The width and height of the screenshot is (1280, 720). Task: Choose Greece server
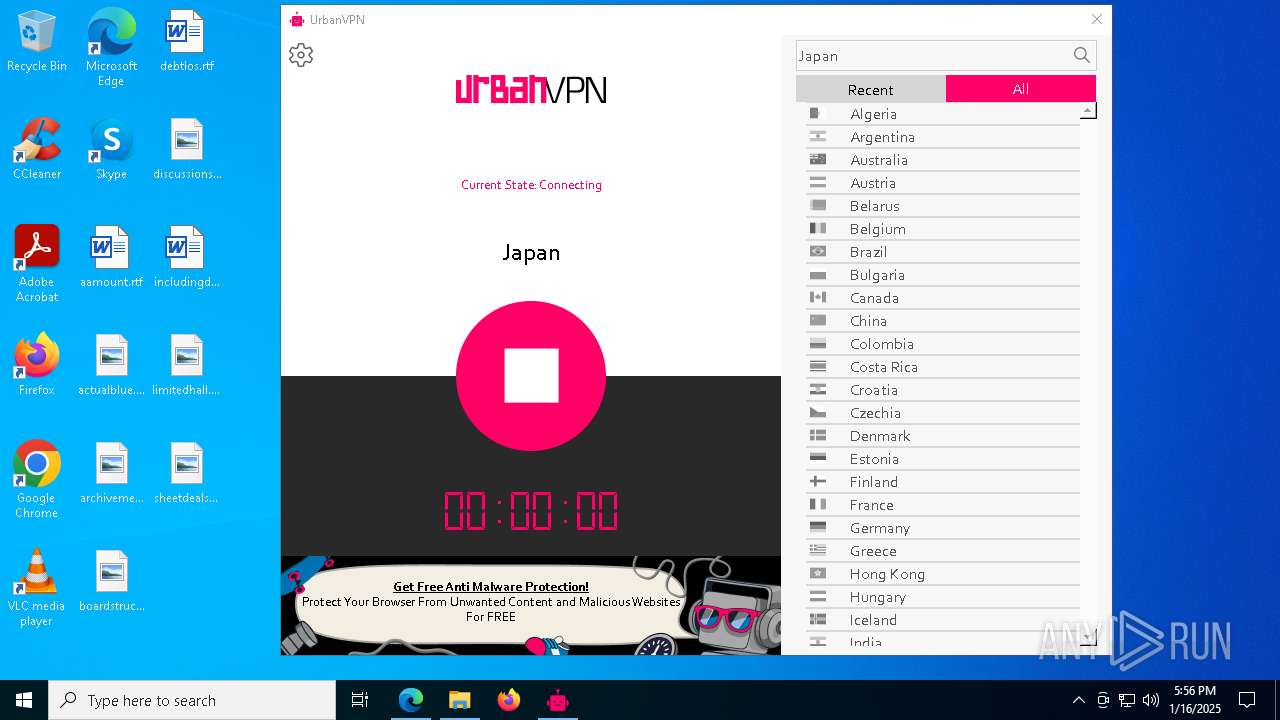pos(943,551)
